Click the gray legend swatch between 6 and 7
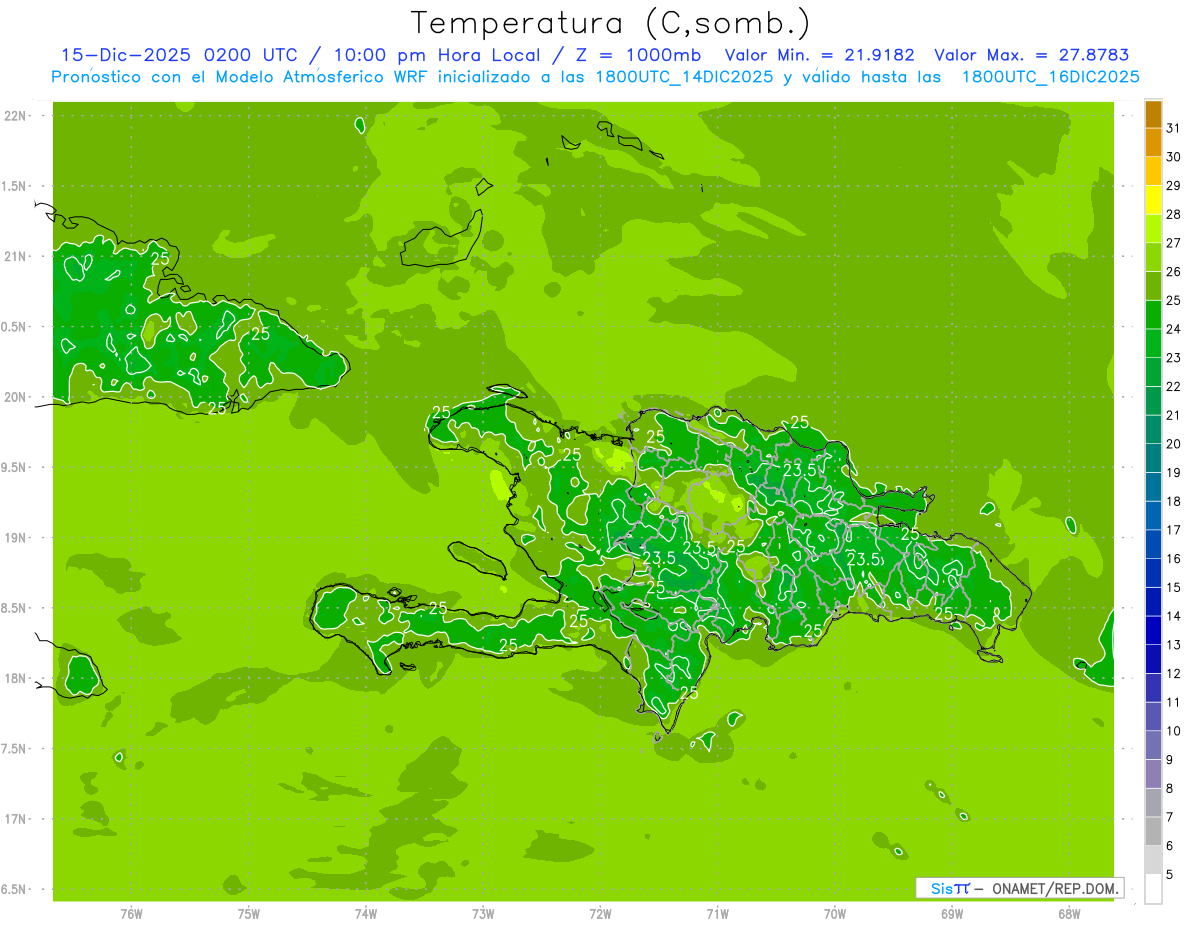The image size is (1200, 927). click(1153, 831)
